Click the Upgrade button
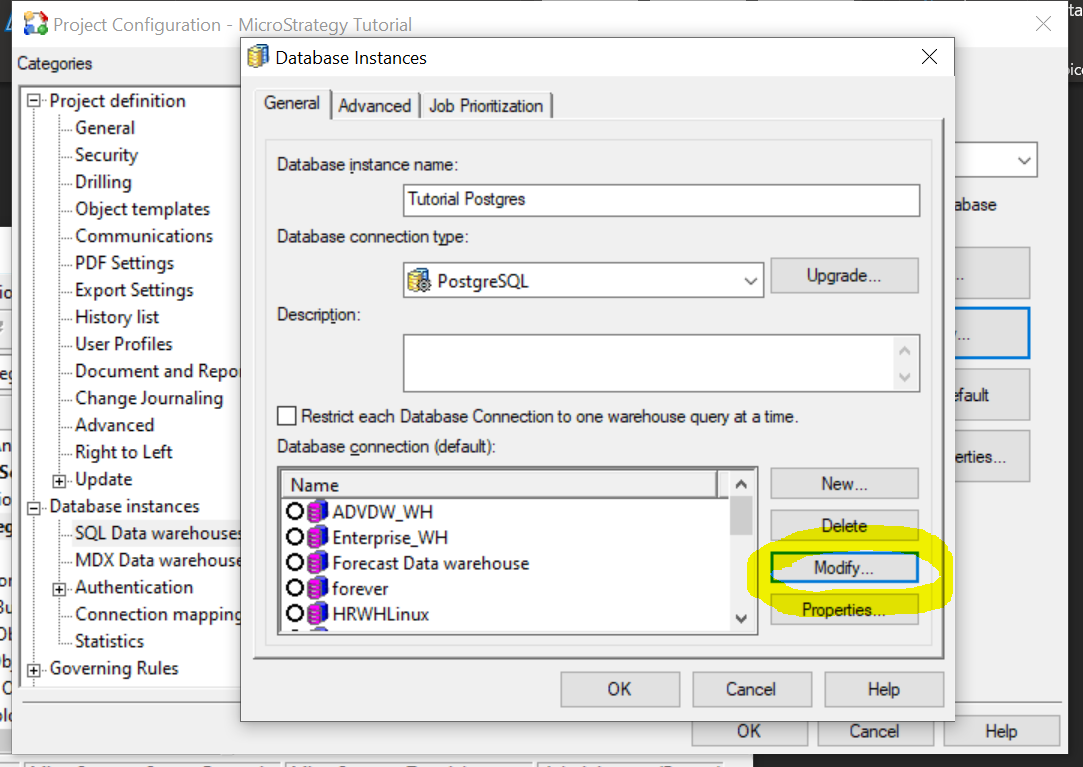The image size is (1083, 767). click(844, 275)
